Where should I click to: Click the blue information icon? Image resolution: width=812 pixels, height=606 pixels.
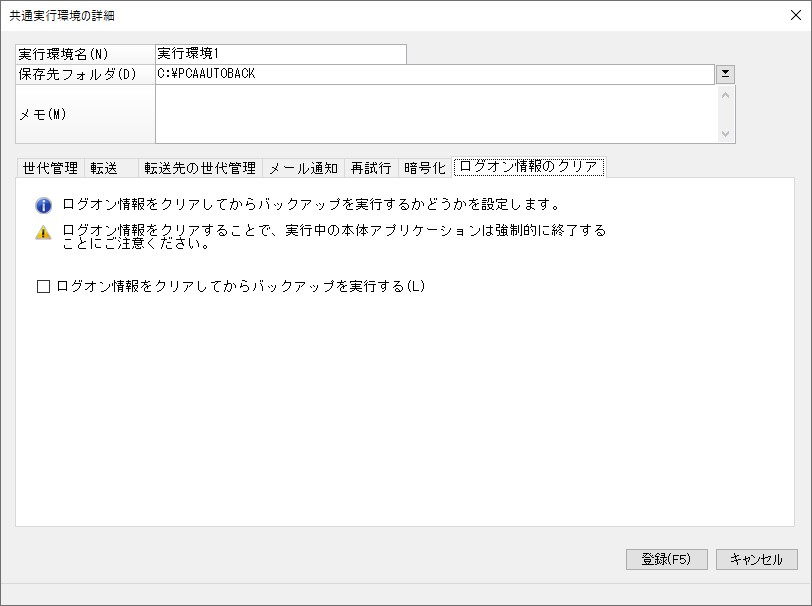44,206
